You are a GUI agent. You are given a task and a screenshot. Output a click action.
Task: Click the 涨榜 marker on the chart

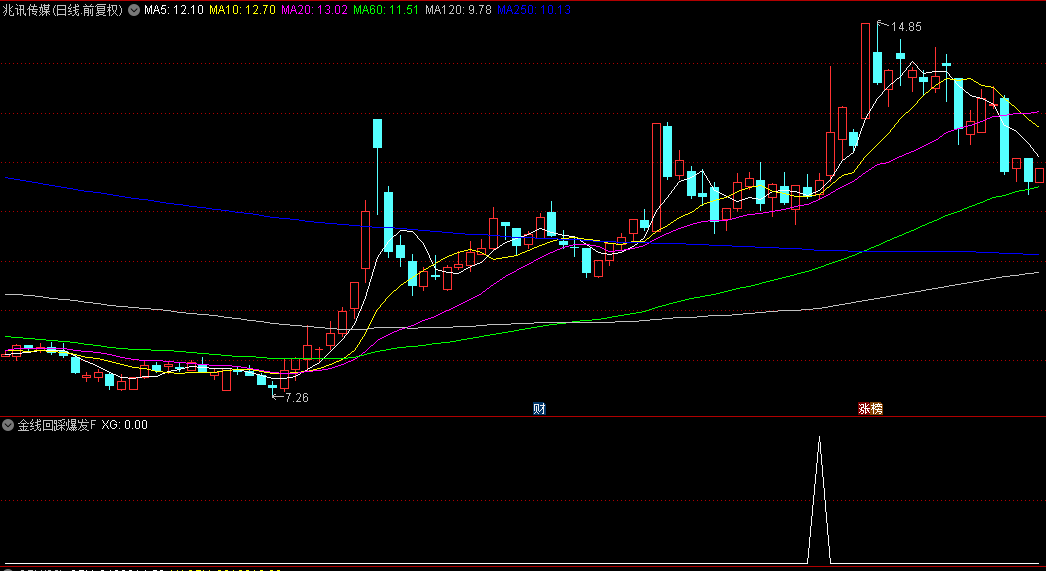(870, 408)
